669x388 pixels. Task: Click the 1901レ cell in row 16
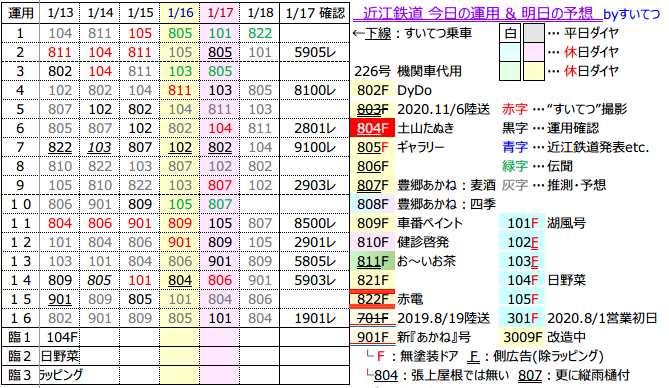(x=315, y=318)
